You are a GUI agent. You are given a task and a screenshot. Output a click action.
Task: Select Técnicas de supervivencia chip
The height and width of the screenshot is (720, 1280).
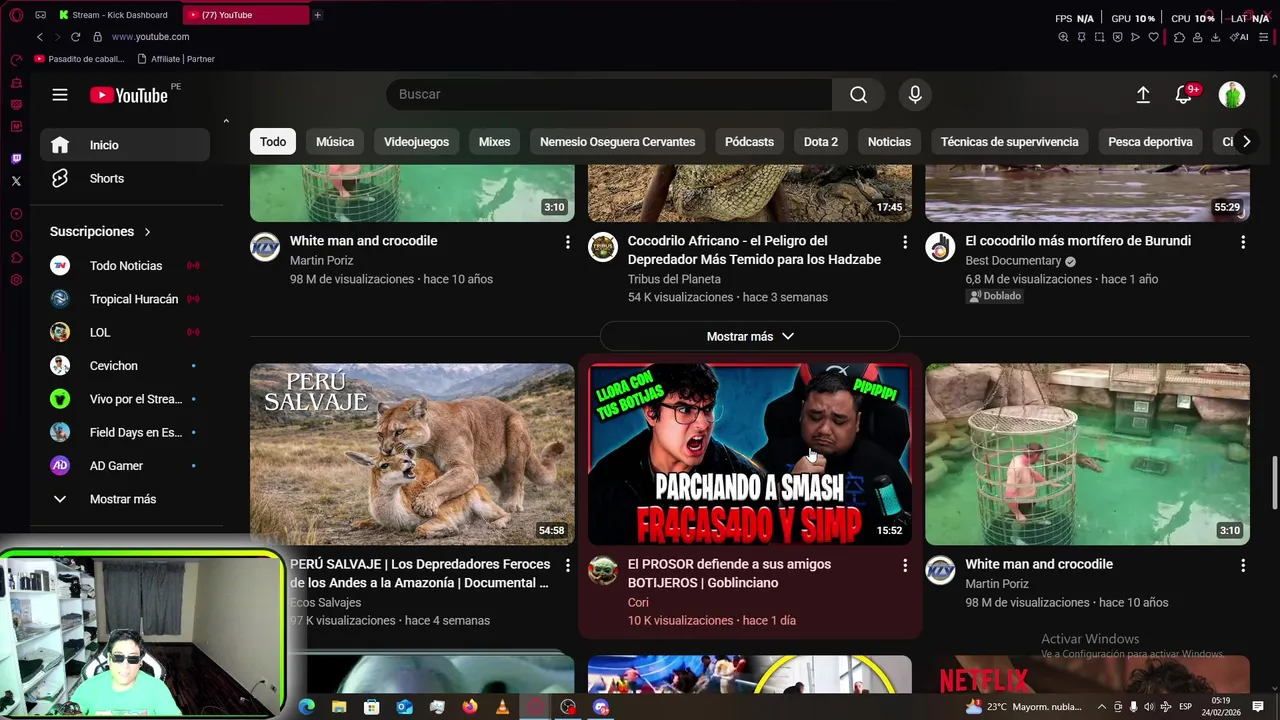(x=1009, y=142)
